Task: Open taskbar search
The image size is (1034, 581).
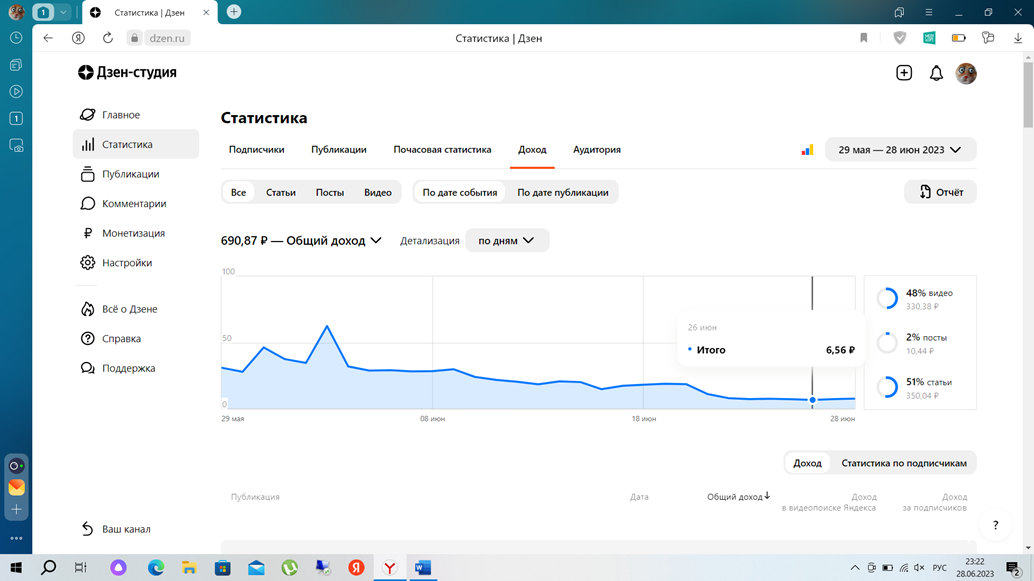Action: tap(48, 568)
